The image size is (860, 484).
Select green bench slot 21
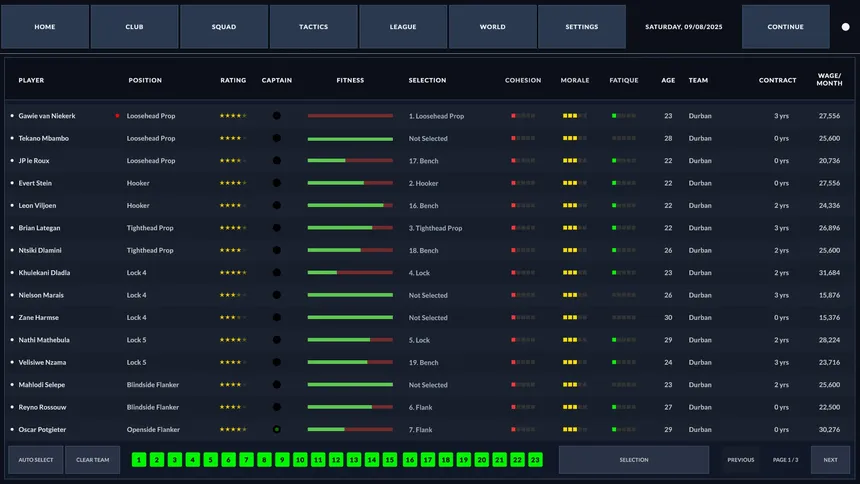click(499, 460)
